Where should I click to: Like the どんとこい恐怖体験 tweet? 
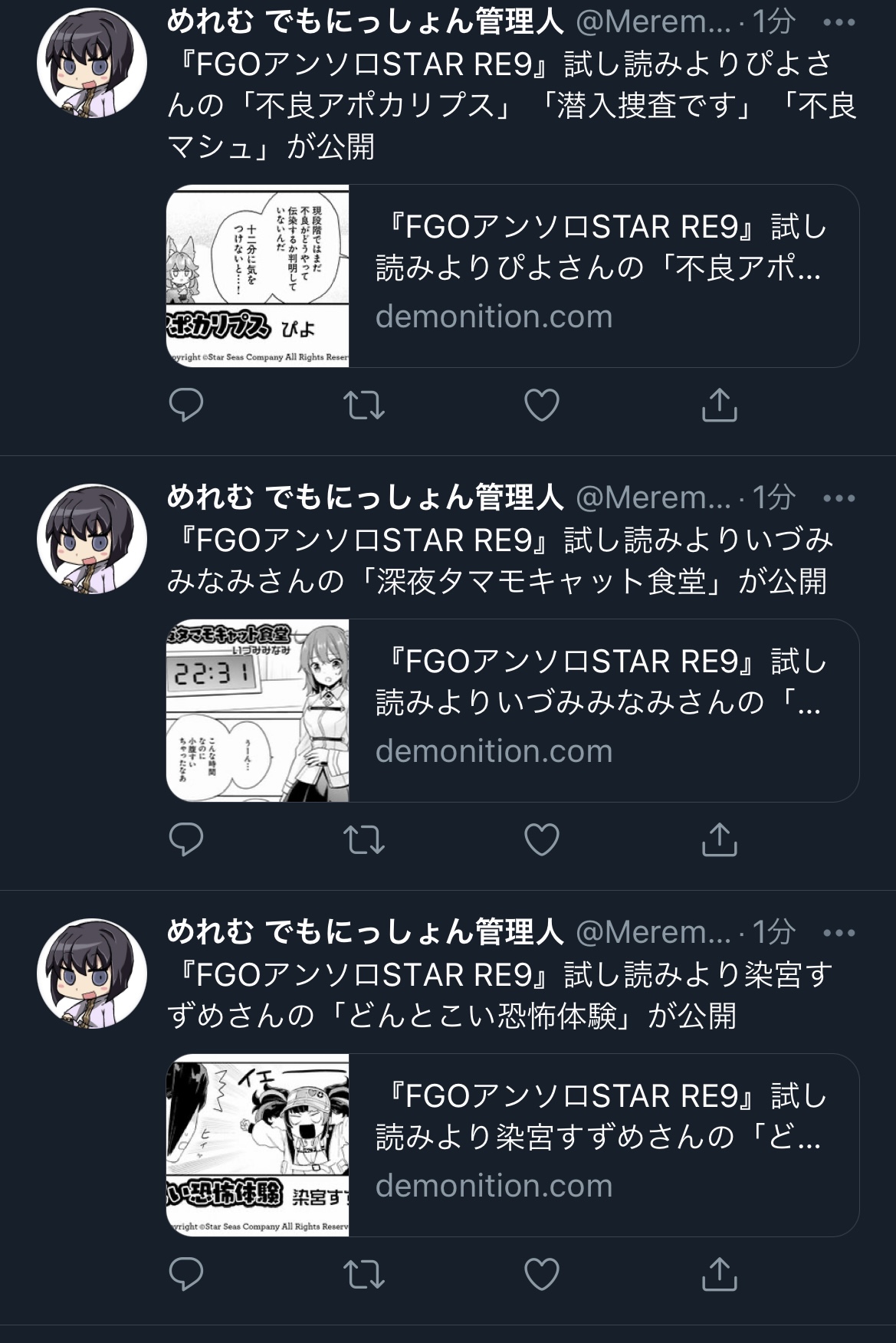541,1275
